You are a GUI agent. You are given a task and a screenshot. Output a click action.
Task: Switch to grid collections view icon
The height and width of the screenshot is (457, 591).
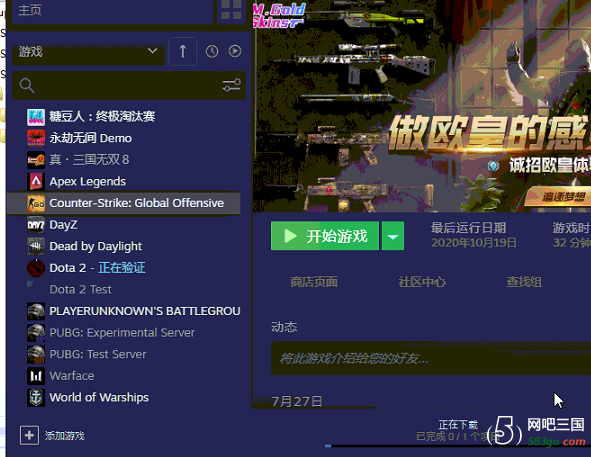coord(231,10)
